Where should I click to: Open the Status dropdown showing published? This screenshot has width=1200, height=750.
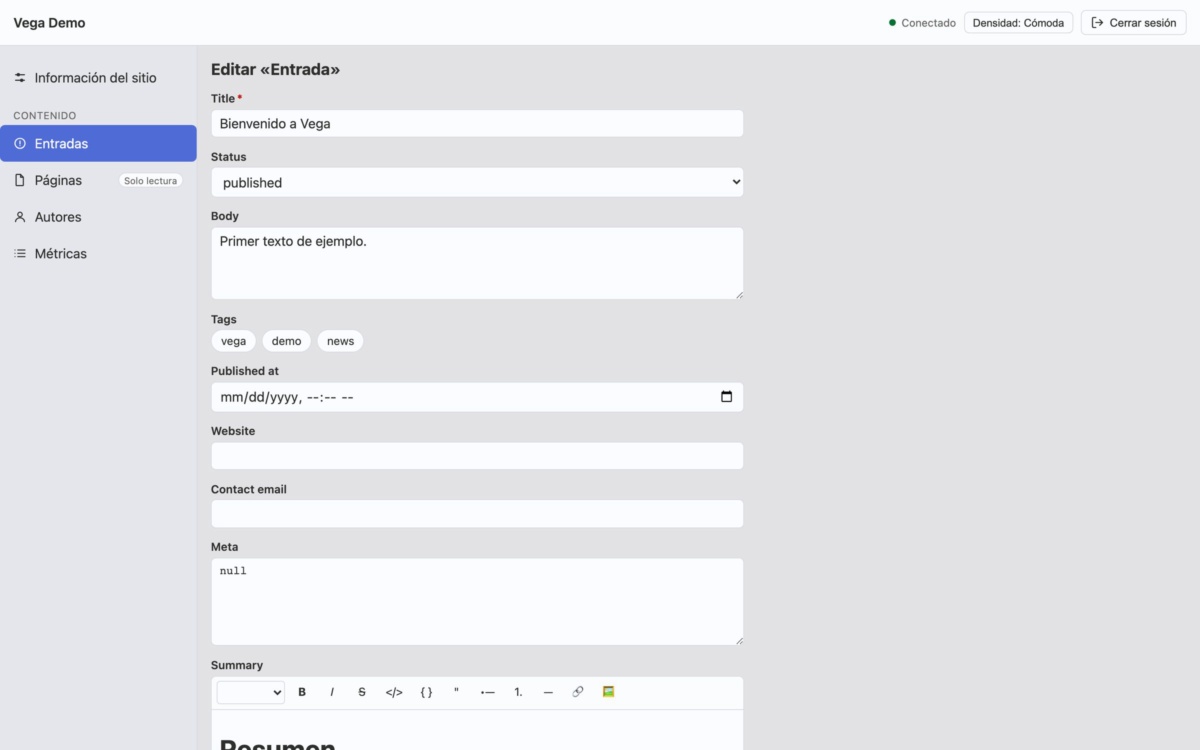pyautogui.click(x=477, y=182)
